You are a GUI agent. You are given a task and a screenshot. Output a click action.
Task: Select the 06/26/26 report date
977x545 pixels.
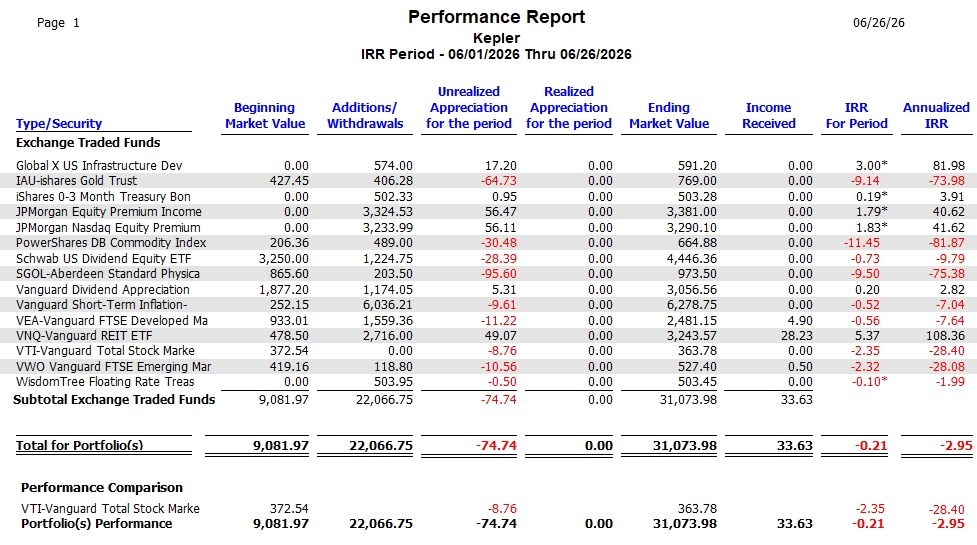(879, 23)
